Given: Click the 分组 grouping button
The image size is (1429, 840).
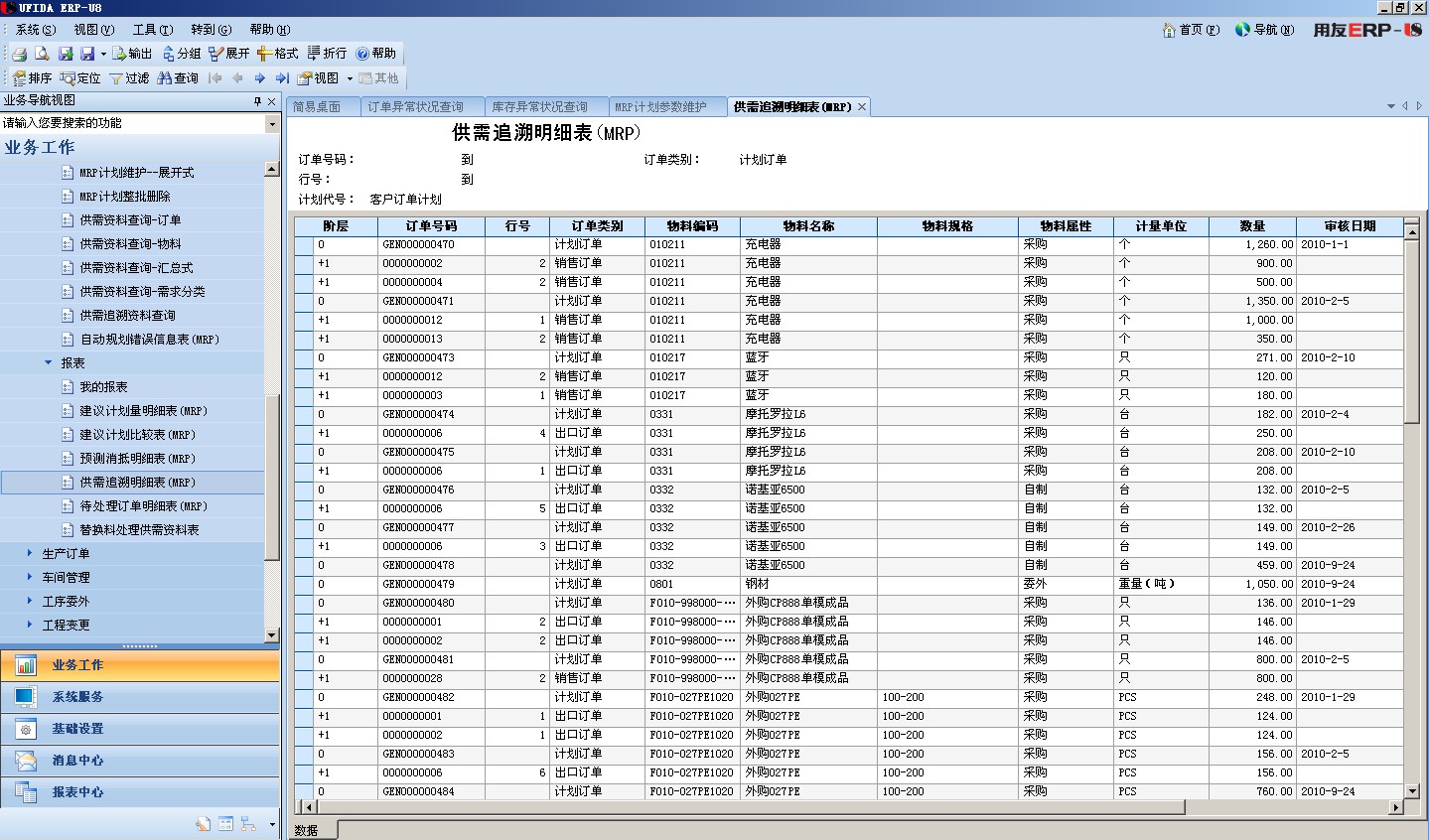Looking at the screenshot, I should point(182,54).
